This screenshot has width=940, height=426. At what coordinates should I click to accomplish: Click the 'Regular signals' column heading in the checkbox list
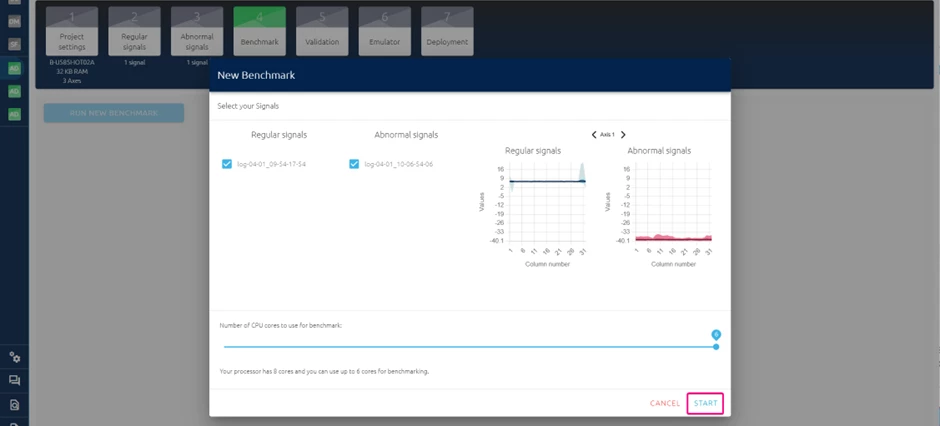tap(279, 135)
